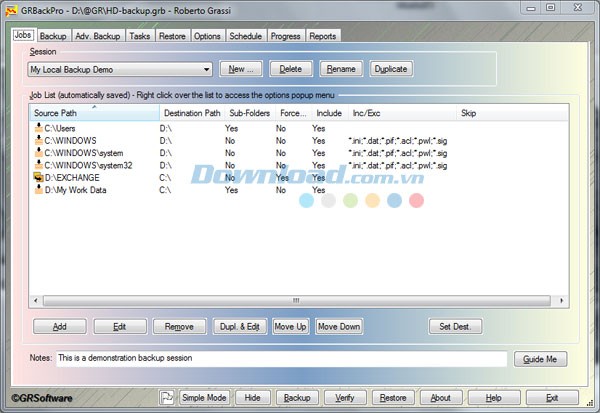Click the window resize grip corner

tap(590, 403)
